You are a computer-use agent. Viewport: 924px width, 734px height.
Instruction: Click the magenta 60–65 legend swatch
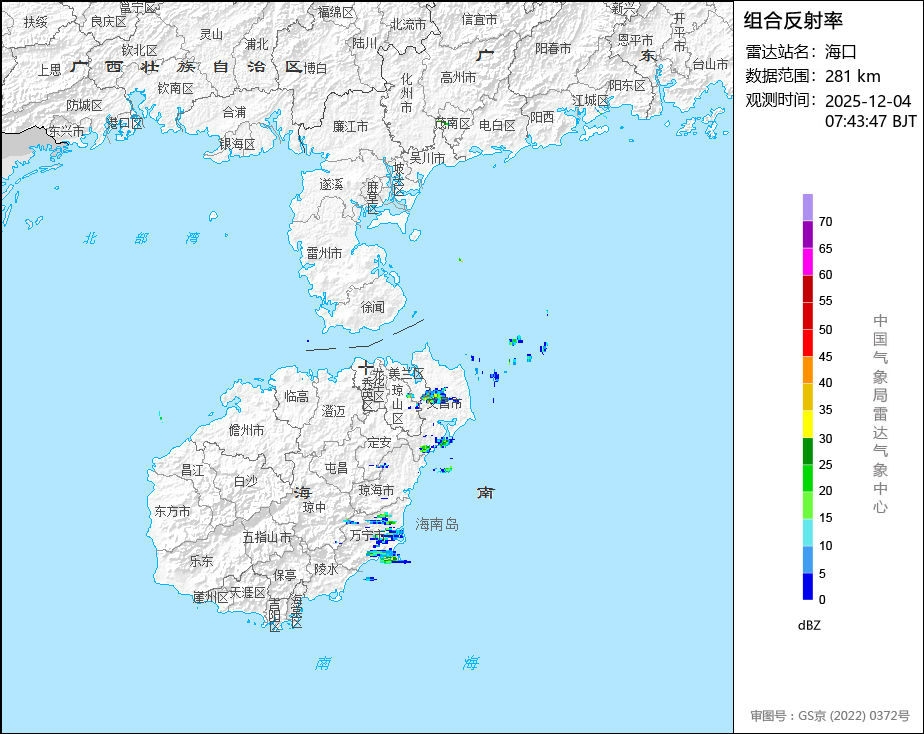pos(808,262)
